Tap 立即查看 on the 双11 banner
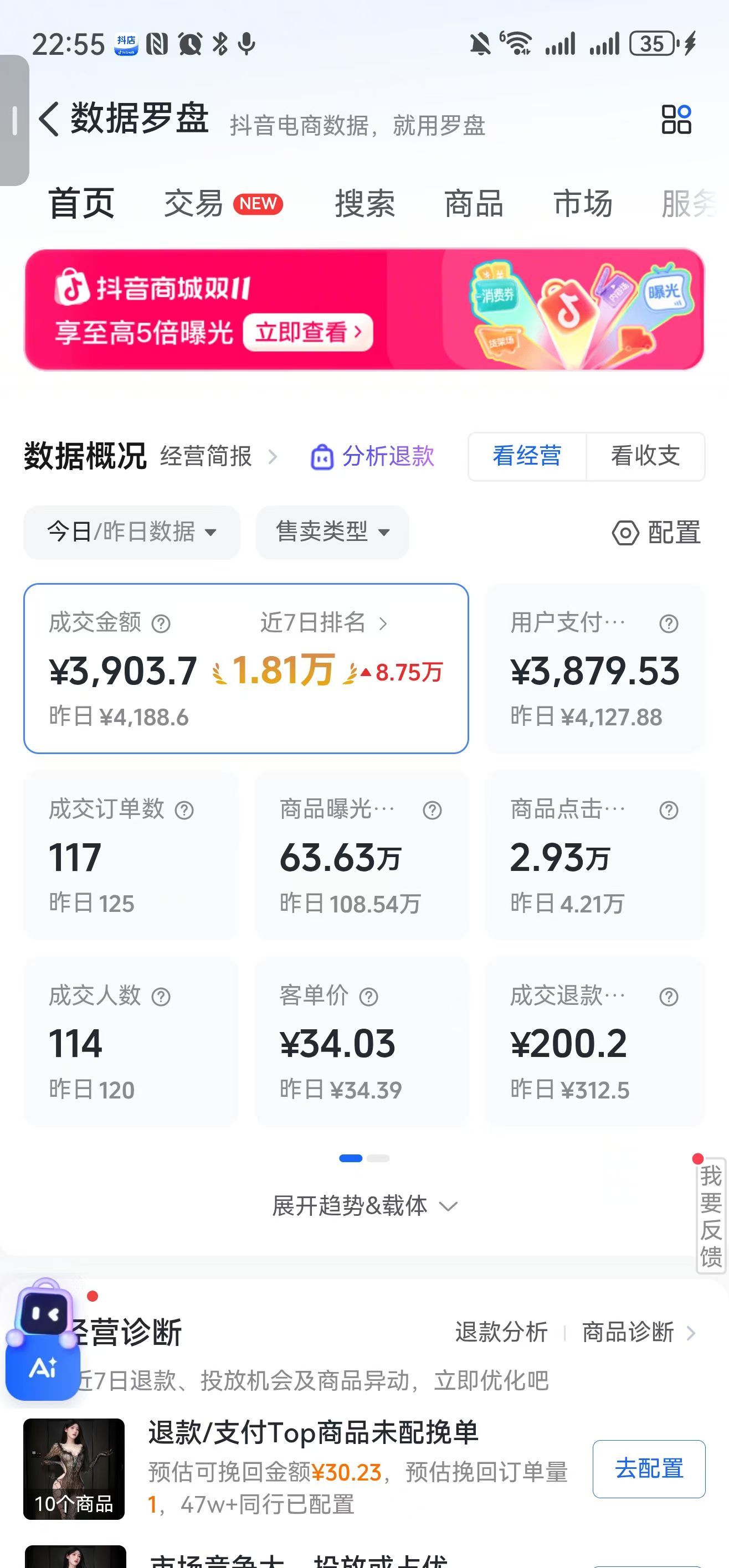 tap(307, 332)
